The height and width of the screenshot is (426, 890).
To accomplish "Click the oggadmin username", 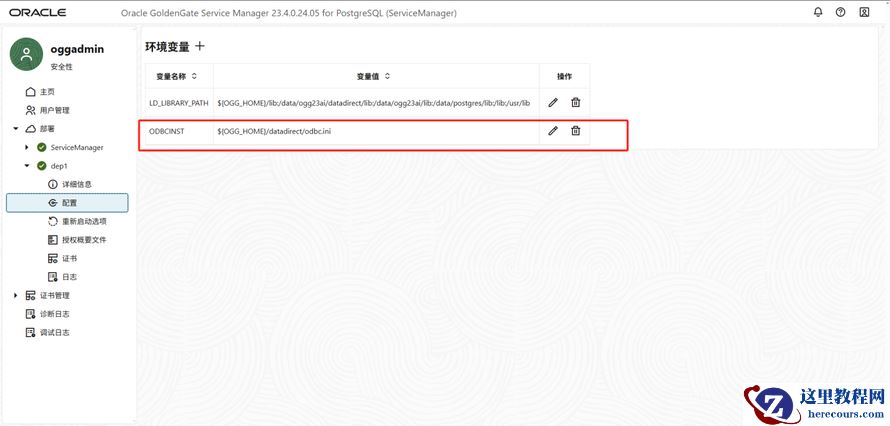I will tap(77, 49).
